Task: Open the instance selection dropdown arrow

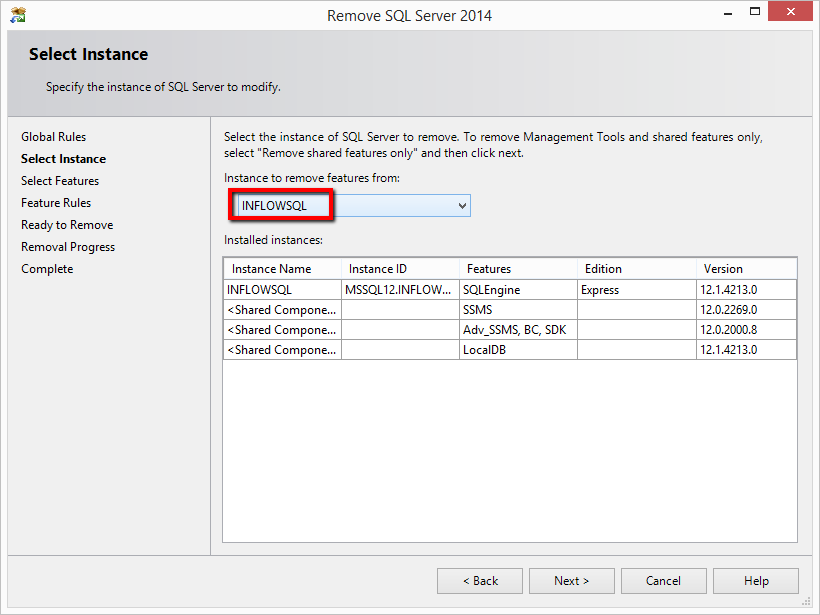Action: (462, 206)
